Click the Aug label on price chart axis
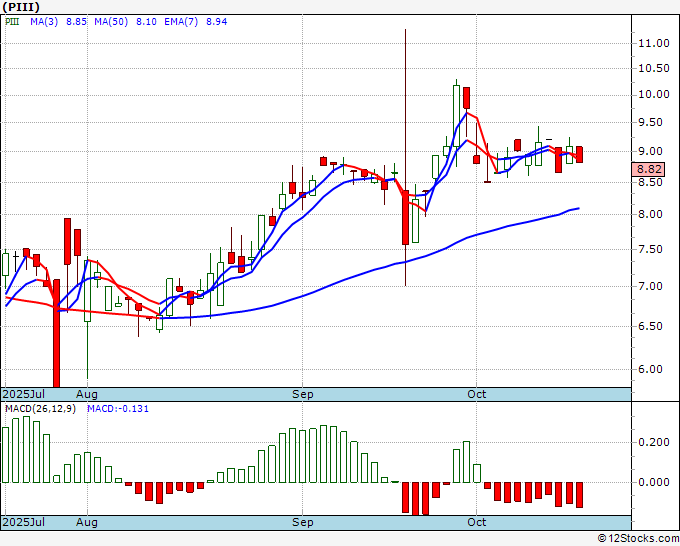This screenshot has height=546, width=680. click(87, 394)
